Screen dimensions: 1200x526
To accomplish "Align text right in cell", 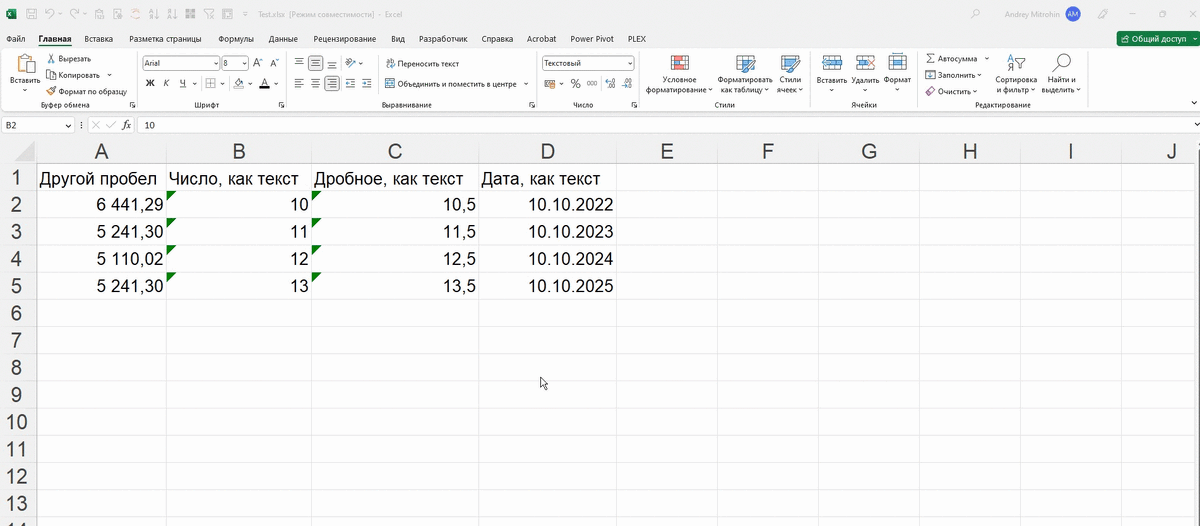I will pyautogui.click(x=332, y=84).
